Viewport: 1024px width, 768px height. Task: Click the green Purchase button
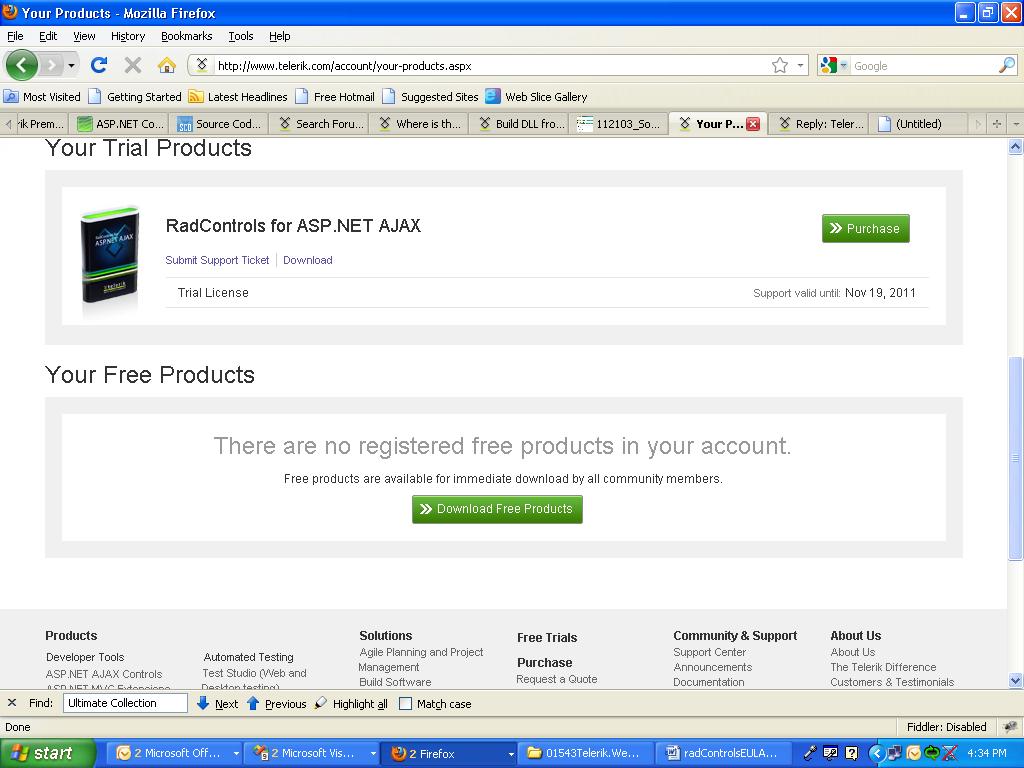(x=865, y=229)
